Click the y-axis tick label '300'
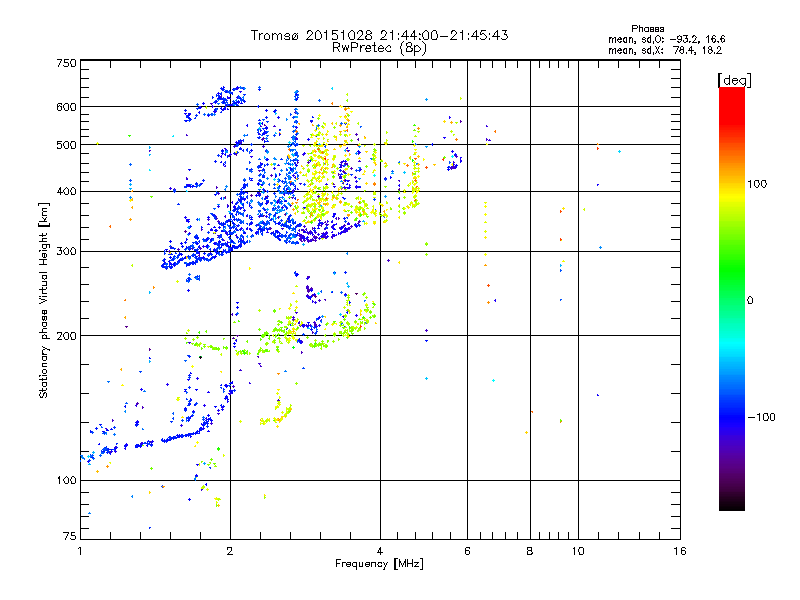 click(66, 252)
